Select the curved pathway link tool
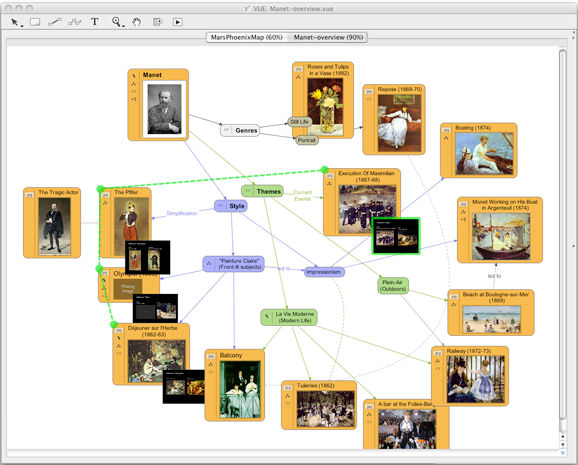 click(75, 22)
